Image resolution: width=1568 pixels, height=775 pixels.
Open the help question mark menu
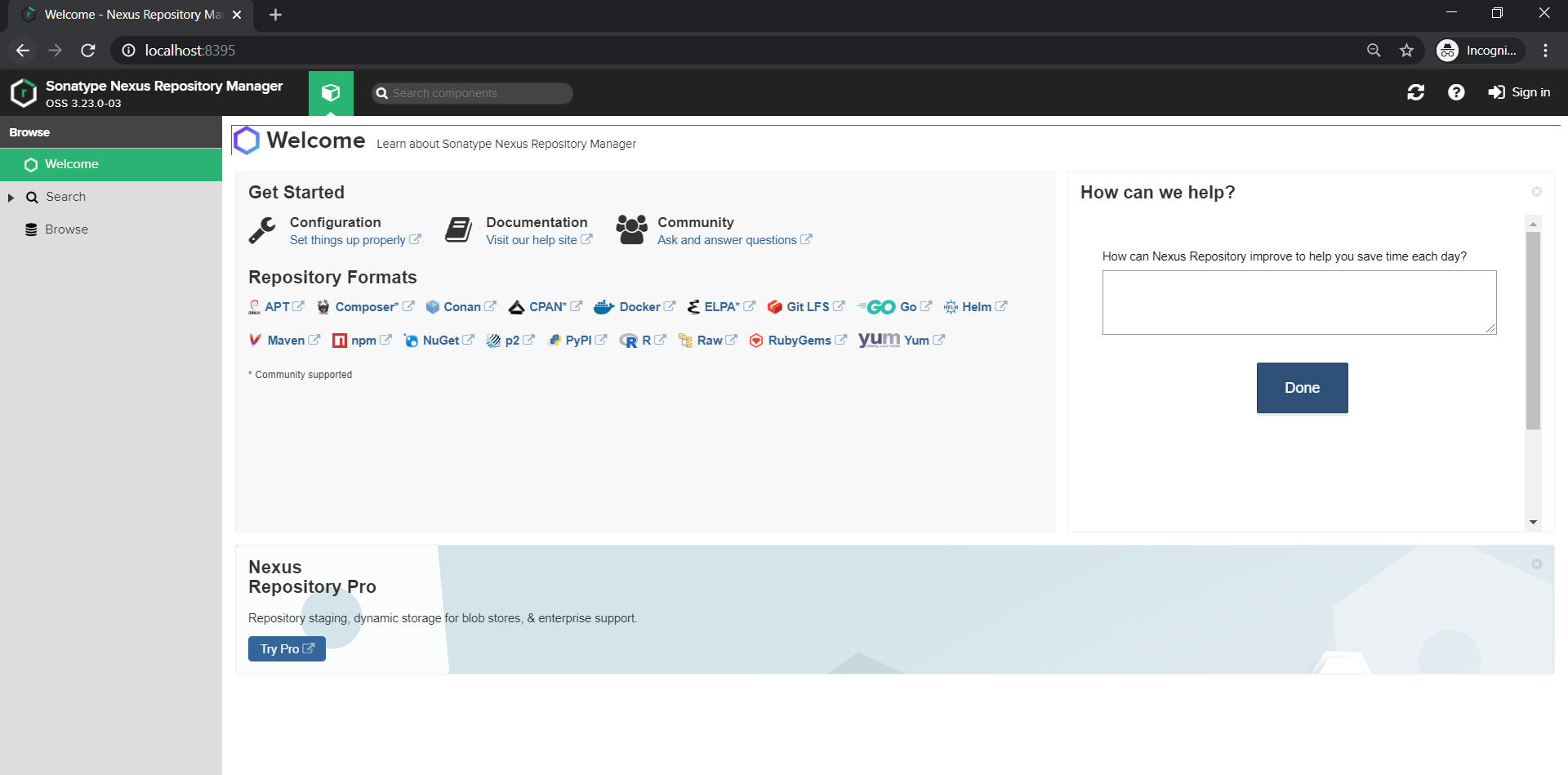[x=1455, y=93]
